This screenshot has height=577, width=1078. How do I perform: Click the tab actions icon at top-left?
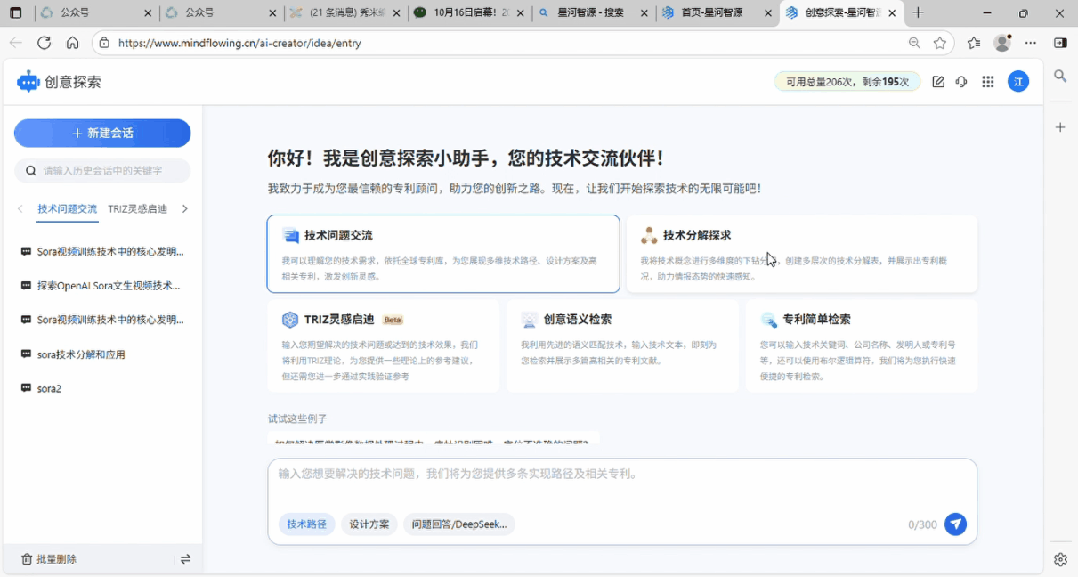[x=16, y=12]
